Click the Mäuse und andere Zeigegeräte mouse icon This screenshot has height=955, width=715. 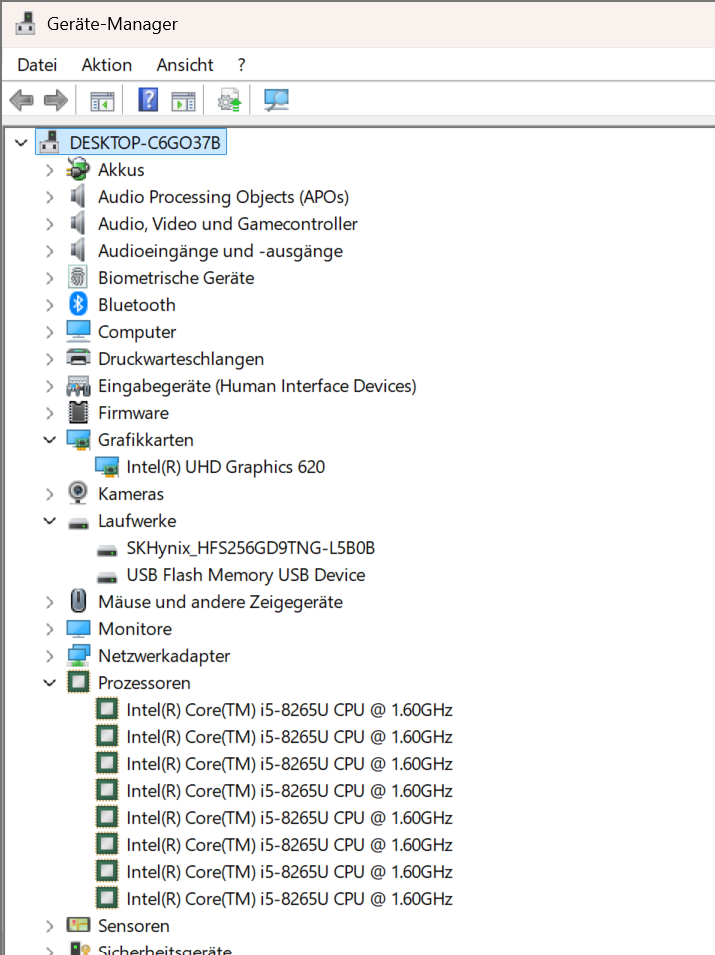[x=78, y=601]
